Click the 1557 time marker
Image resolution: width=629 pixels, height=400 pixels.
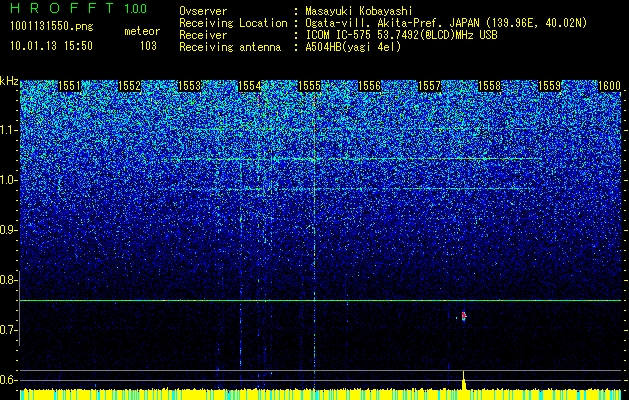[430, 86]
